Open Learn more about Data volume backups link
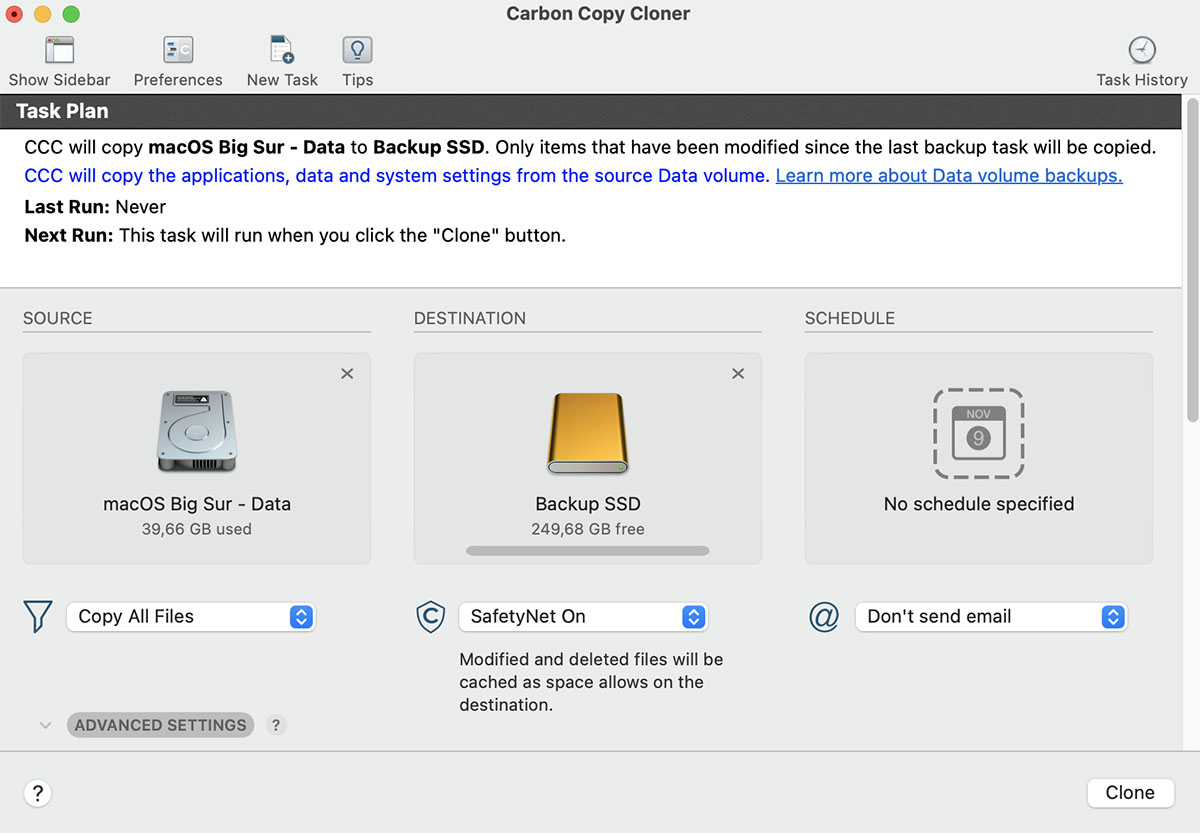Viewport: 1200px width, 833px height. (949, 175)
